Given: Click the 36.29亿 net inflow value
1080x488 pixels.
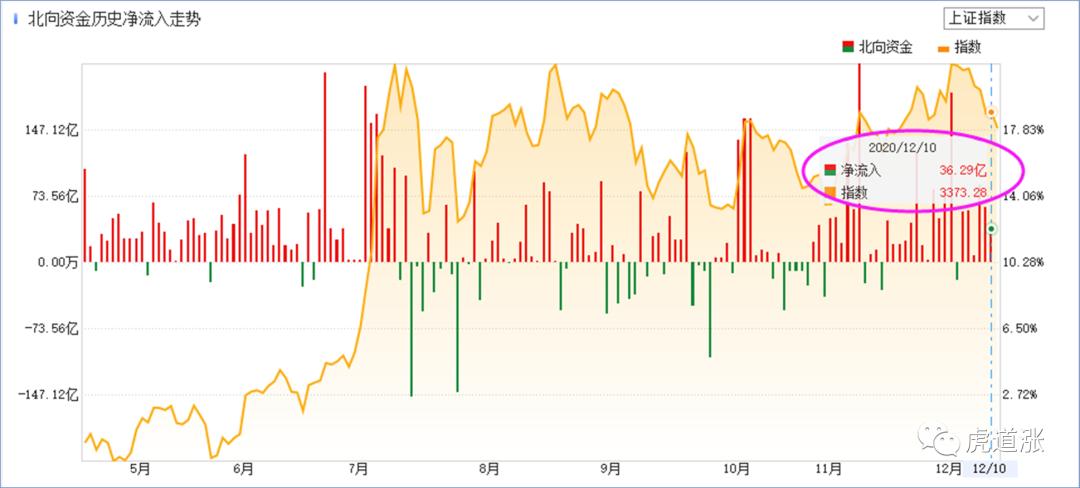Looking at the screenshot, I should pyautogui.click(x=963, y=170).
